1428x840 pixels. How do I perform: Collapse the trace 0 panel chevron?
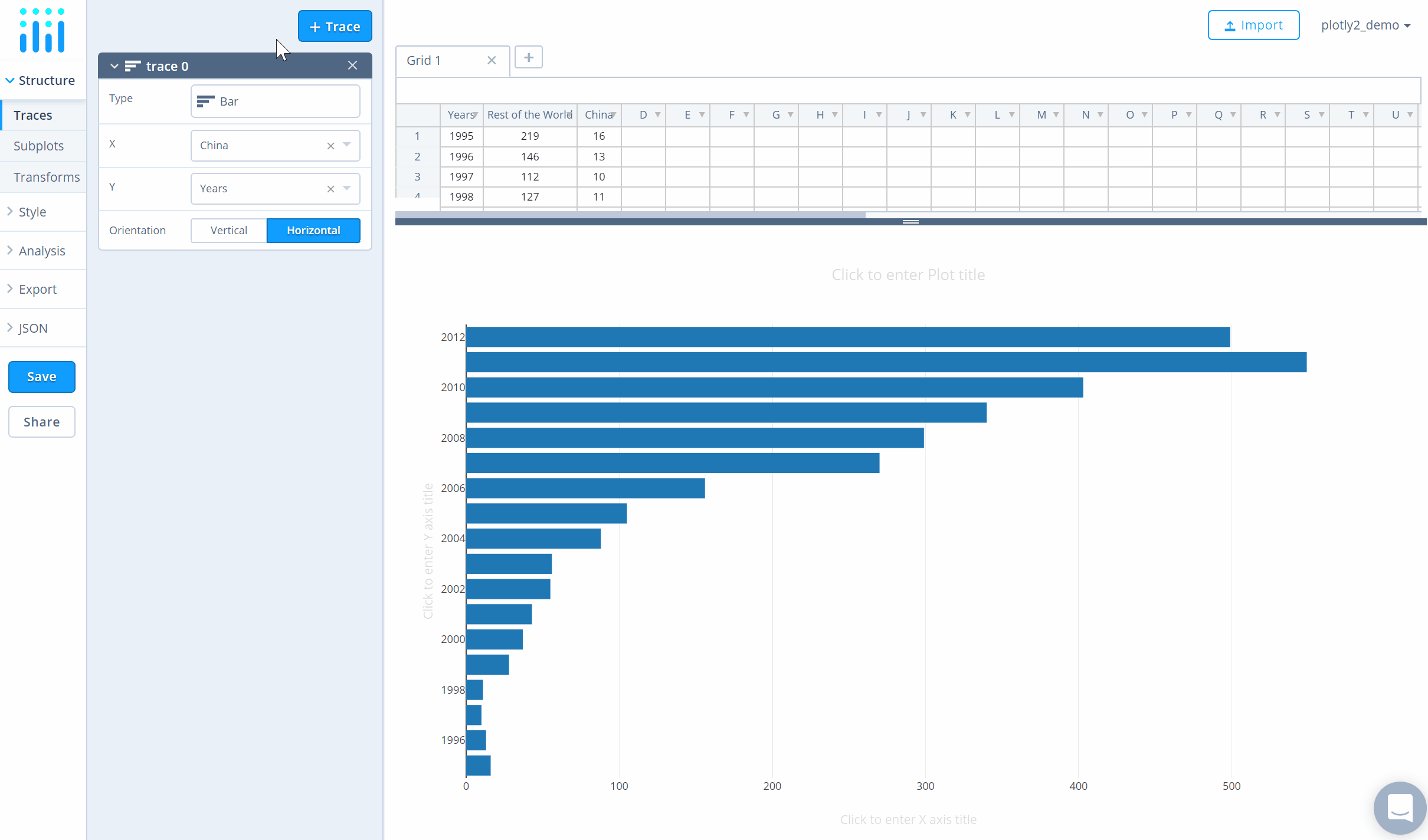point(114,66)
